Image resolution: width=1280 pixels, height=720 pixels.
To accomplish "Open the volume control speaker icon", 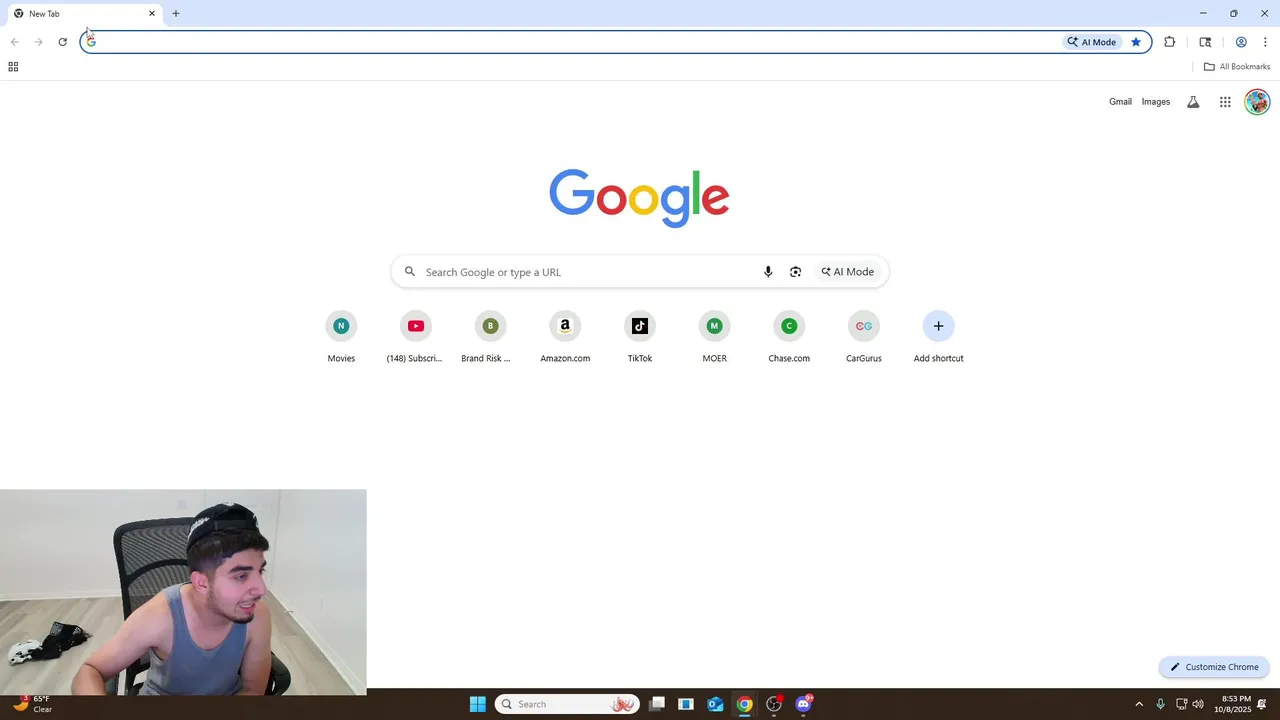I will coord(1198,704).
